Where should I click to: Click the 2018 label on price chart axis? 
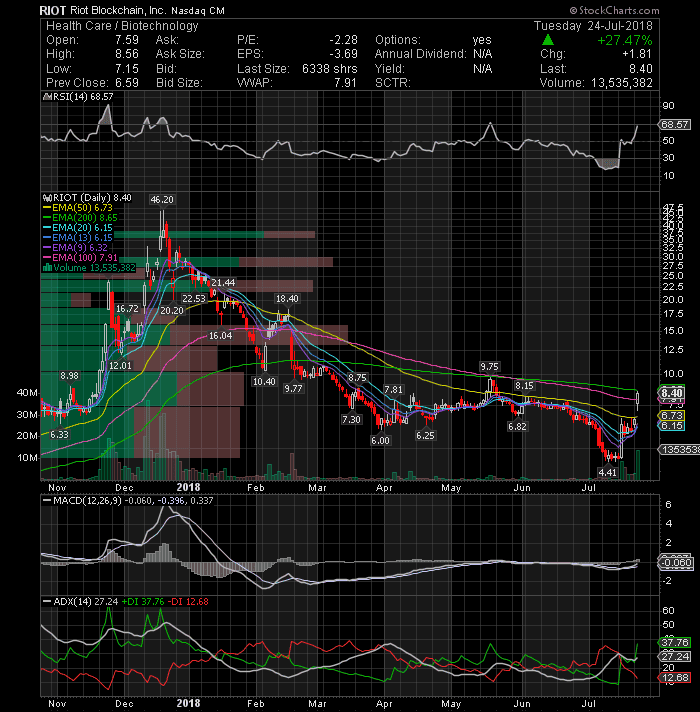[x=188, y=487]
